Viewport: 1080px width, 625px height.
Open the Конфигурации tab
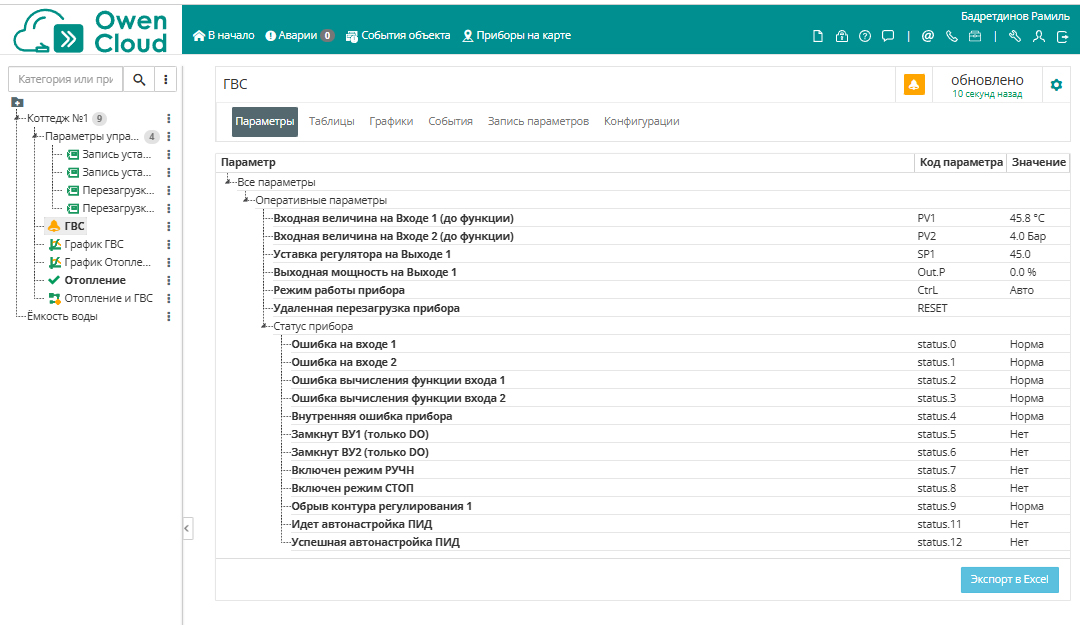click(x=641, y=121)
